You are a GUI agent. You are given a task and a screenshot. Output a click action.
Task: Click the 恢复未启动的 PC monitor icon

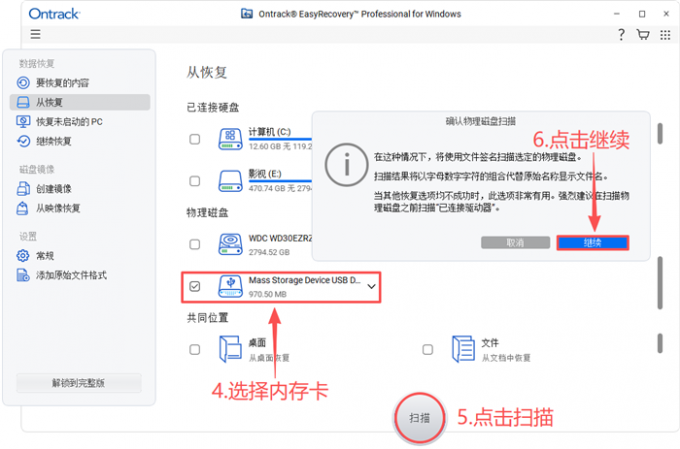click(23, 121)
